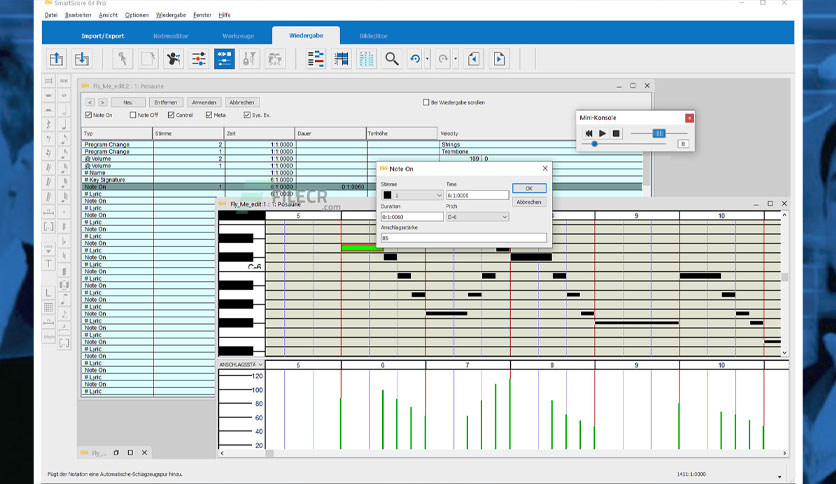Click the greyed looping-arrows toolbar icon
The image size is (836, 484).
point(275,59)
